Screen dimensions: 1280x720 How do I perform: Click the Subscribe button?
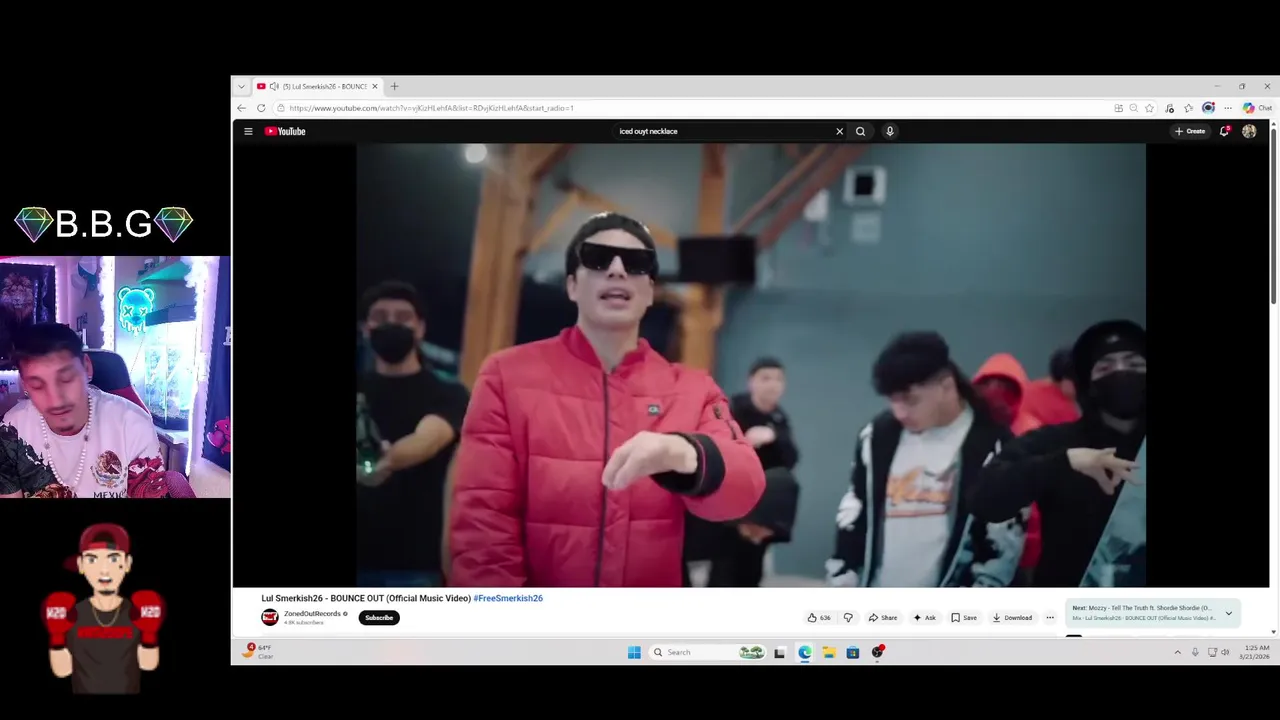click(x=379, y=618)
